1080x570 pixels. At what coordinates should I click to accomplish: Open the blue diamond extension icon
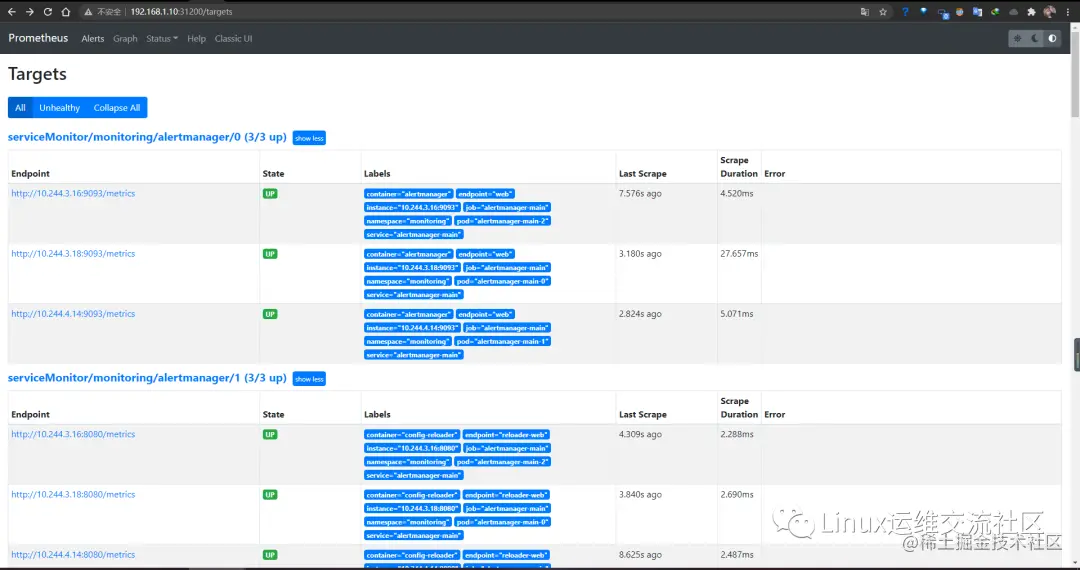[x=924, y=12]
